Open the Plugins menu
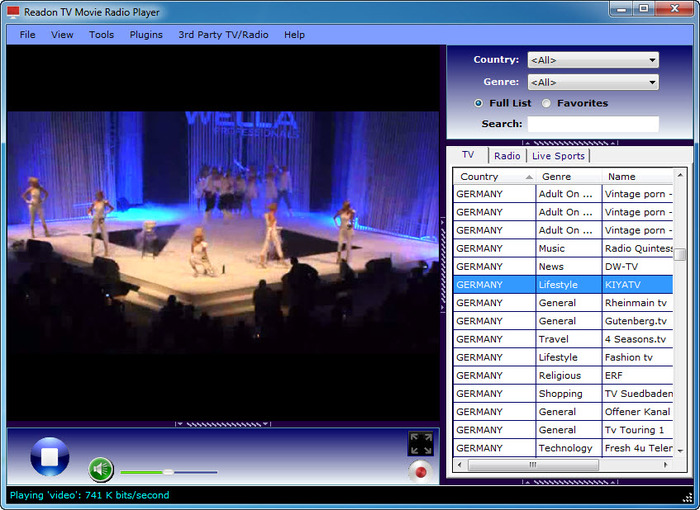Image resolution: width=700 pixels, height=510 pixels. (x=146, y=34)
